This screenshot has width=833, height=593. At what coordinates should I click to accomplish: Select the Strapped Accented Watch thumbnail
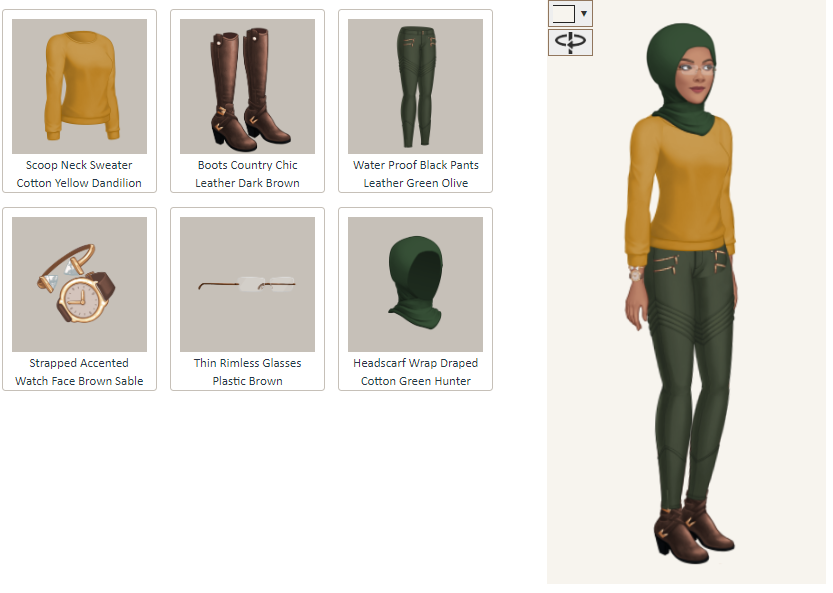(x=80, y=286)
